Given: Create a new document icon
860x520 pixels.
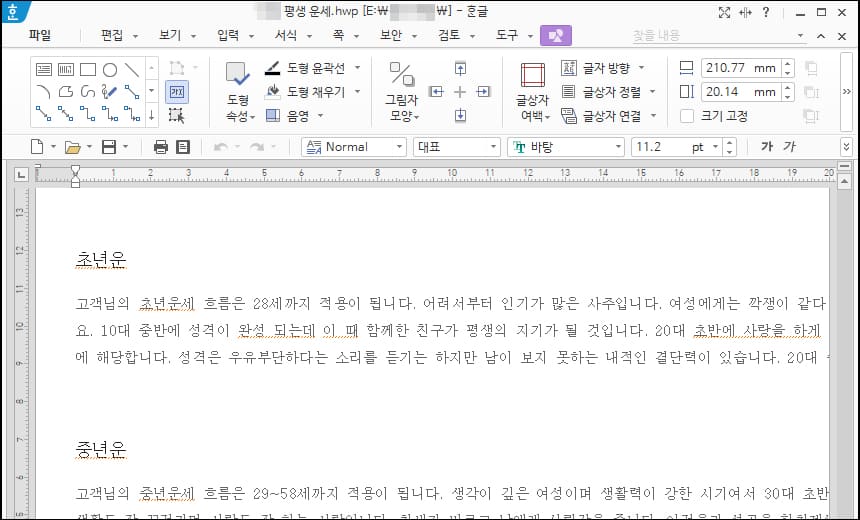Looking at the screenshot, I should [37, 146].
